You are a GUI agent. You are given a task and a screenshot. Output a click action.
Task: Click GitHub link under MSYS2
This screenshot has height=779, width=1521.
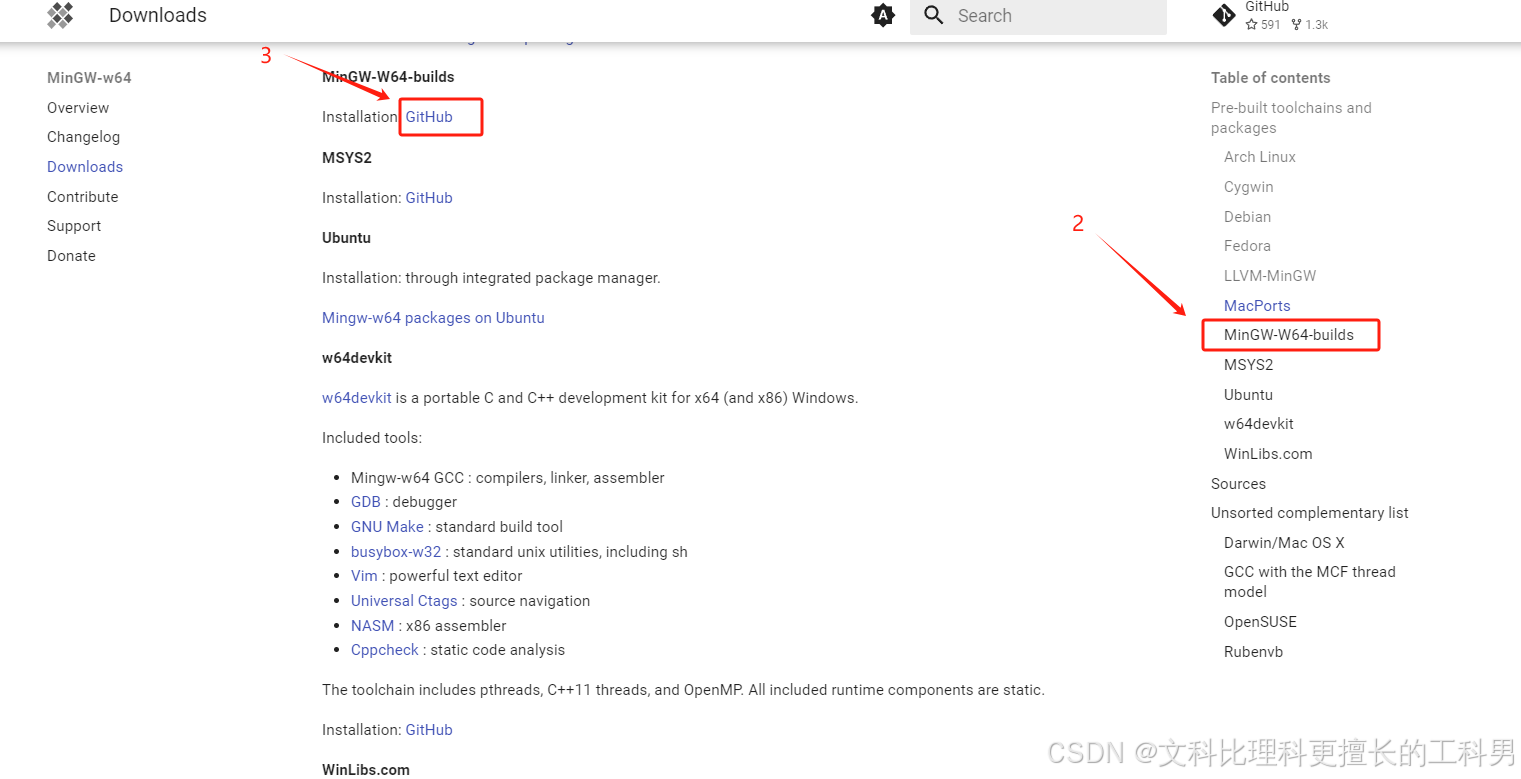point(429,198)
